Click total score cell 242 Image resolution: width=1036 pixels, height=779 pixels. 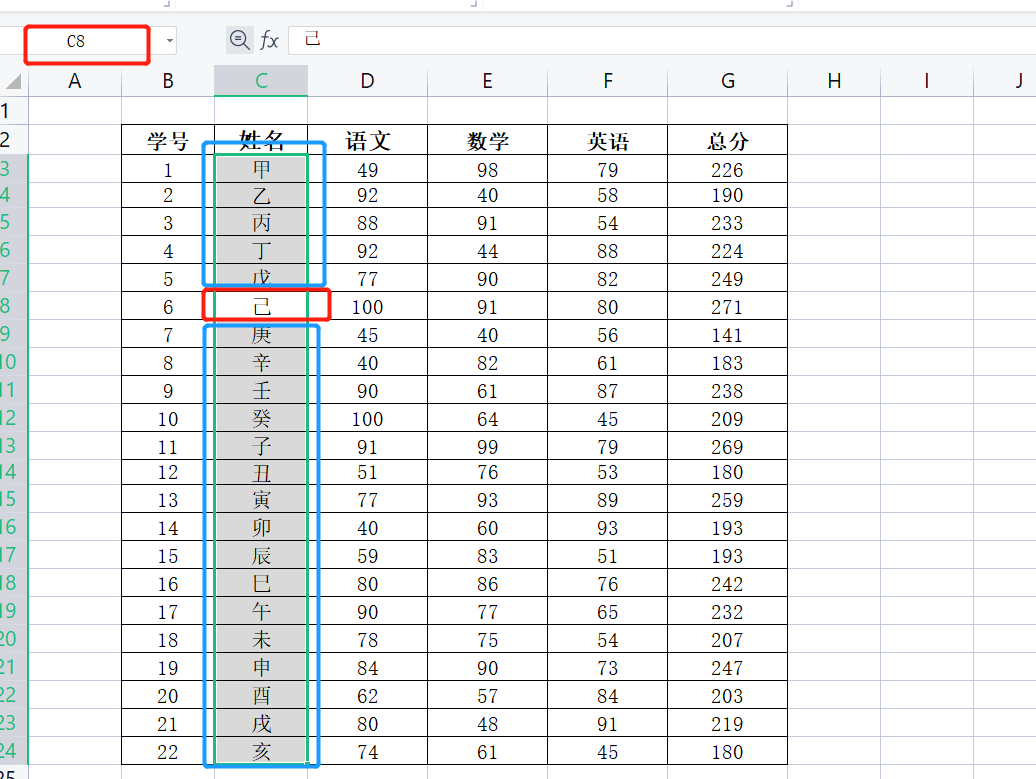[727, 583]
